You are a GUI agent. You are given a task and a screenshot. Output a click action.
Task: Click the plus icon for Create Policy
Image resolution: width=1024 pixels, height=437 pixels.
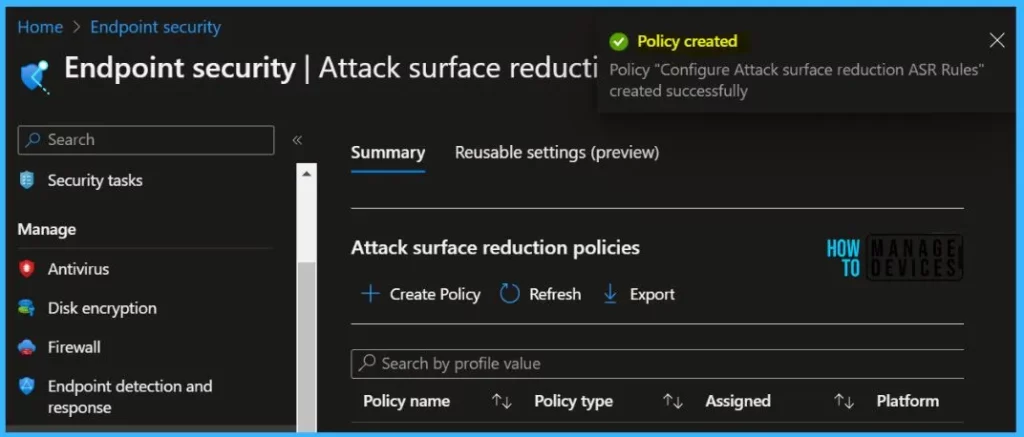370,294
